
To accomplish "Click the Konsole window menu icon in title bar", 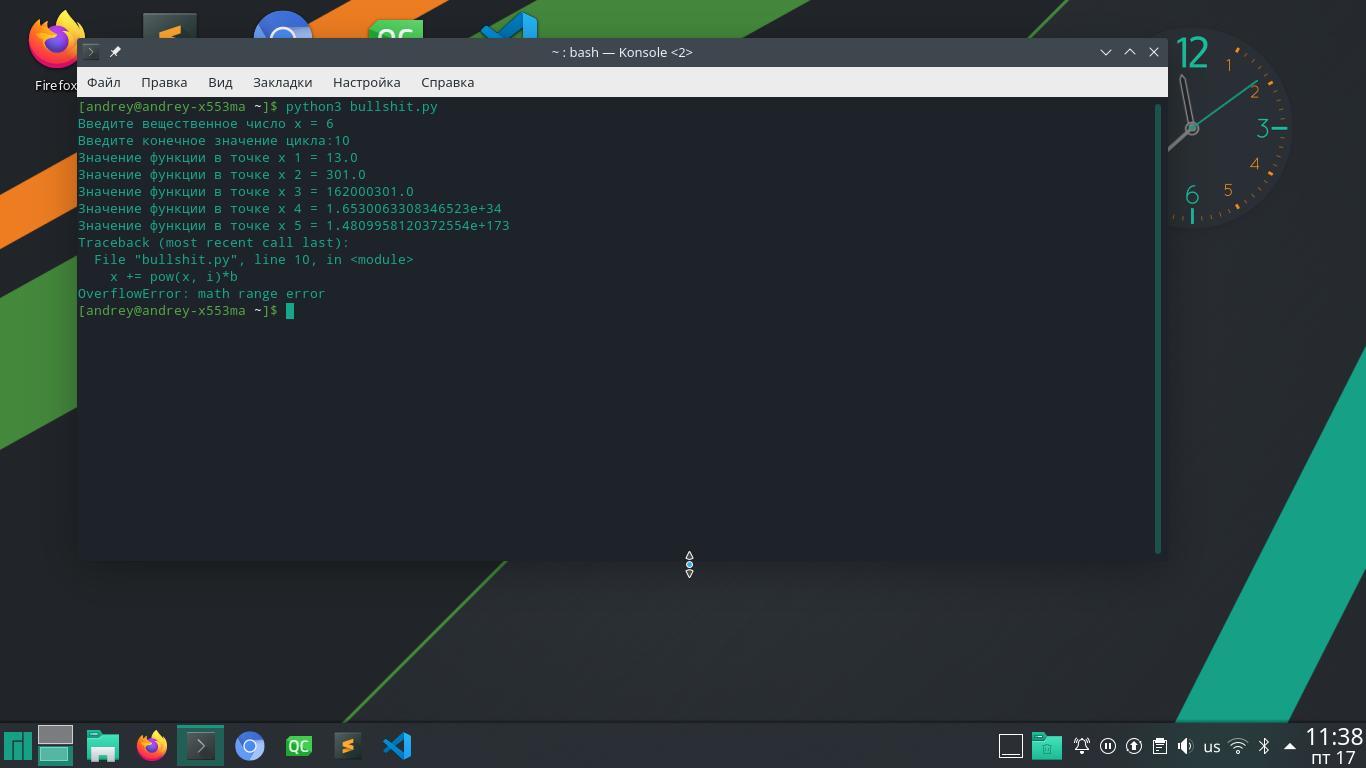I will (91, 52).
